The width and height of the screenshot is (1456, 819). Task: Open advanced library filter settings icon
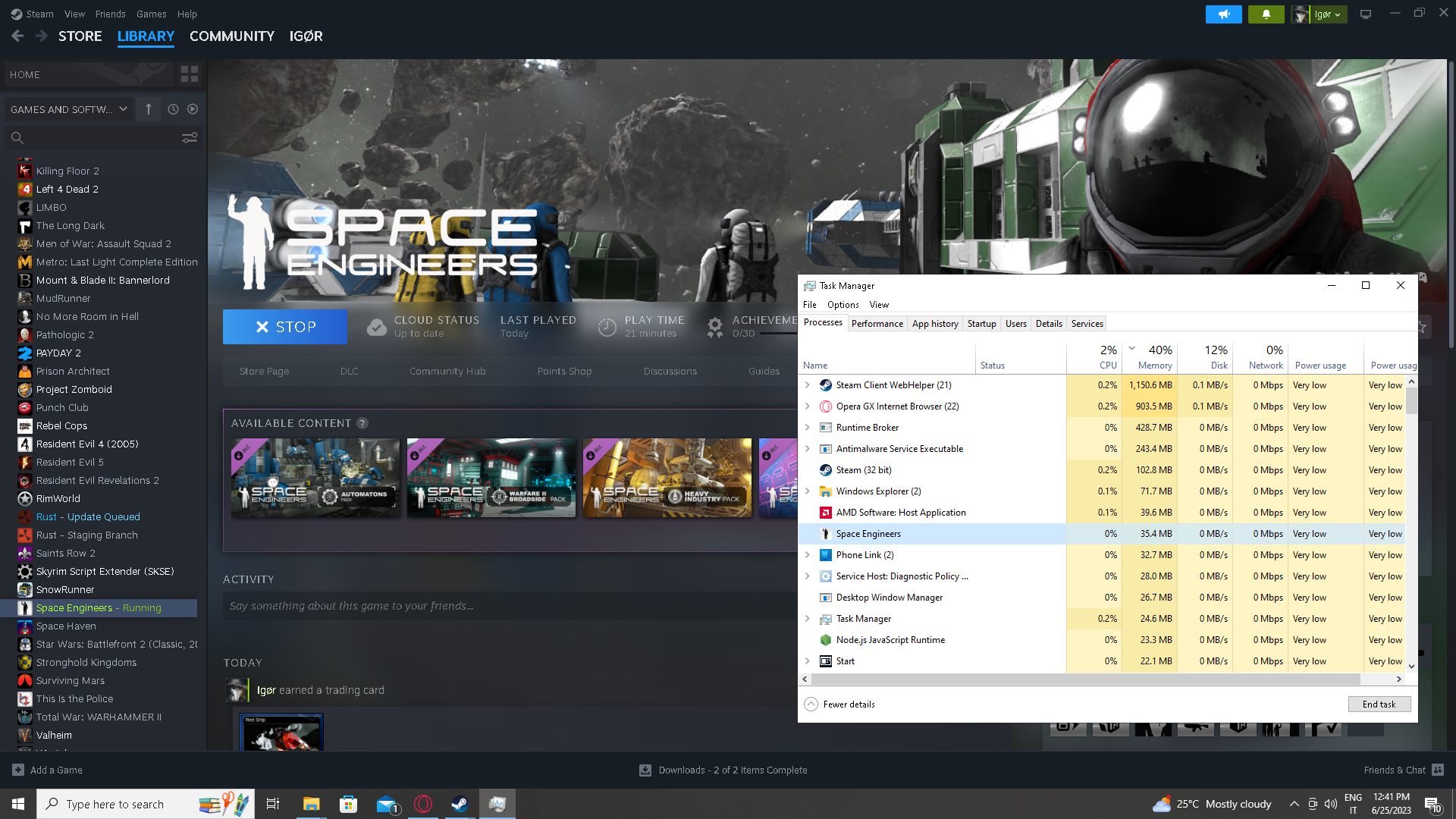[x=189, y=137]
